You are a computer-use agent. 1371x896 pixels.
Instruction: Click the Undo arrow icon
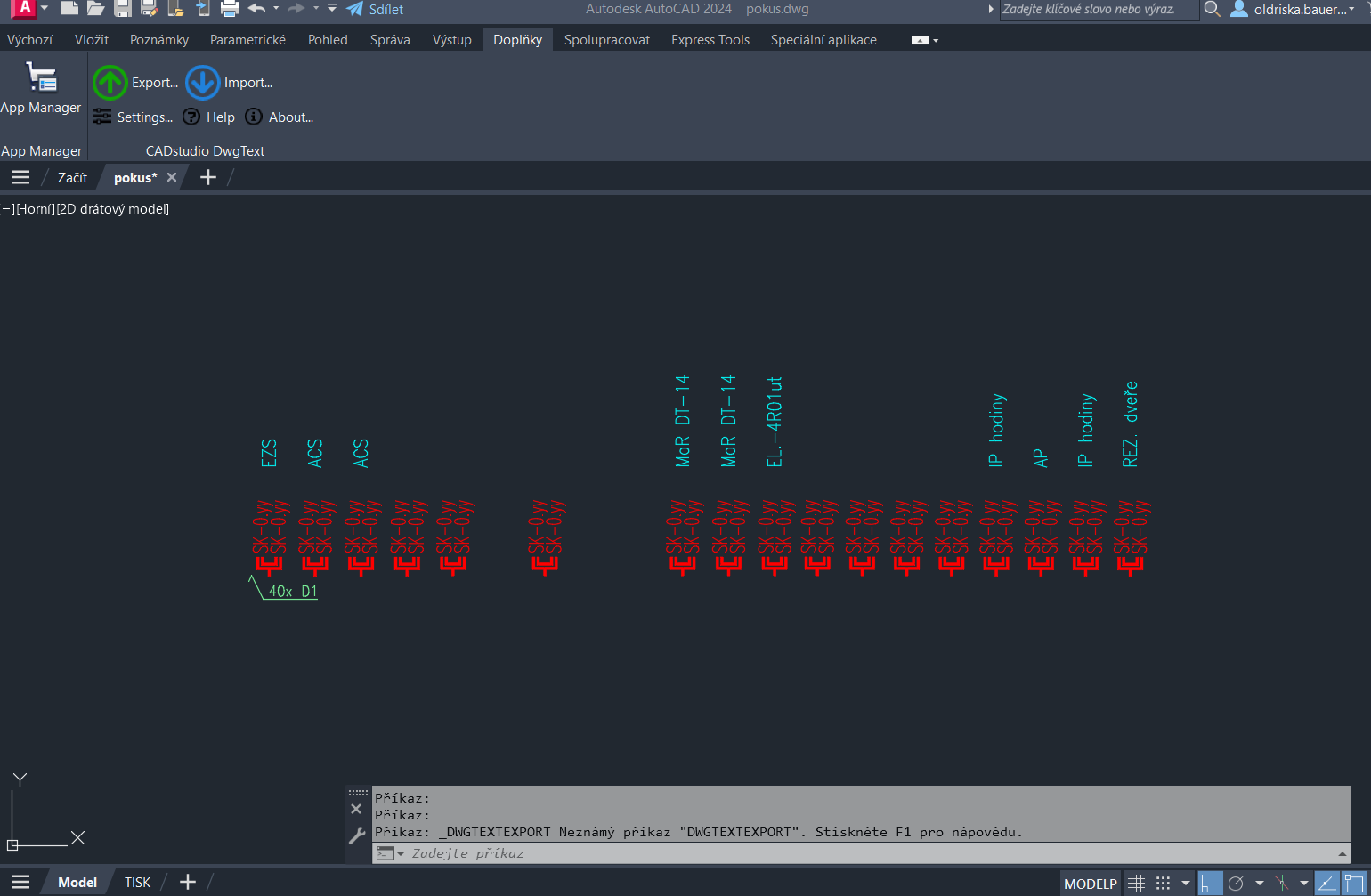tap(256, 9)
